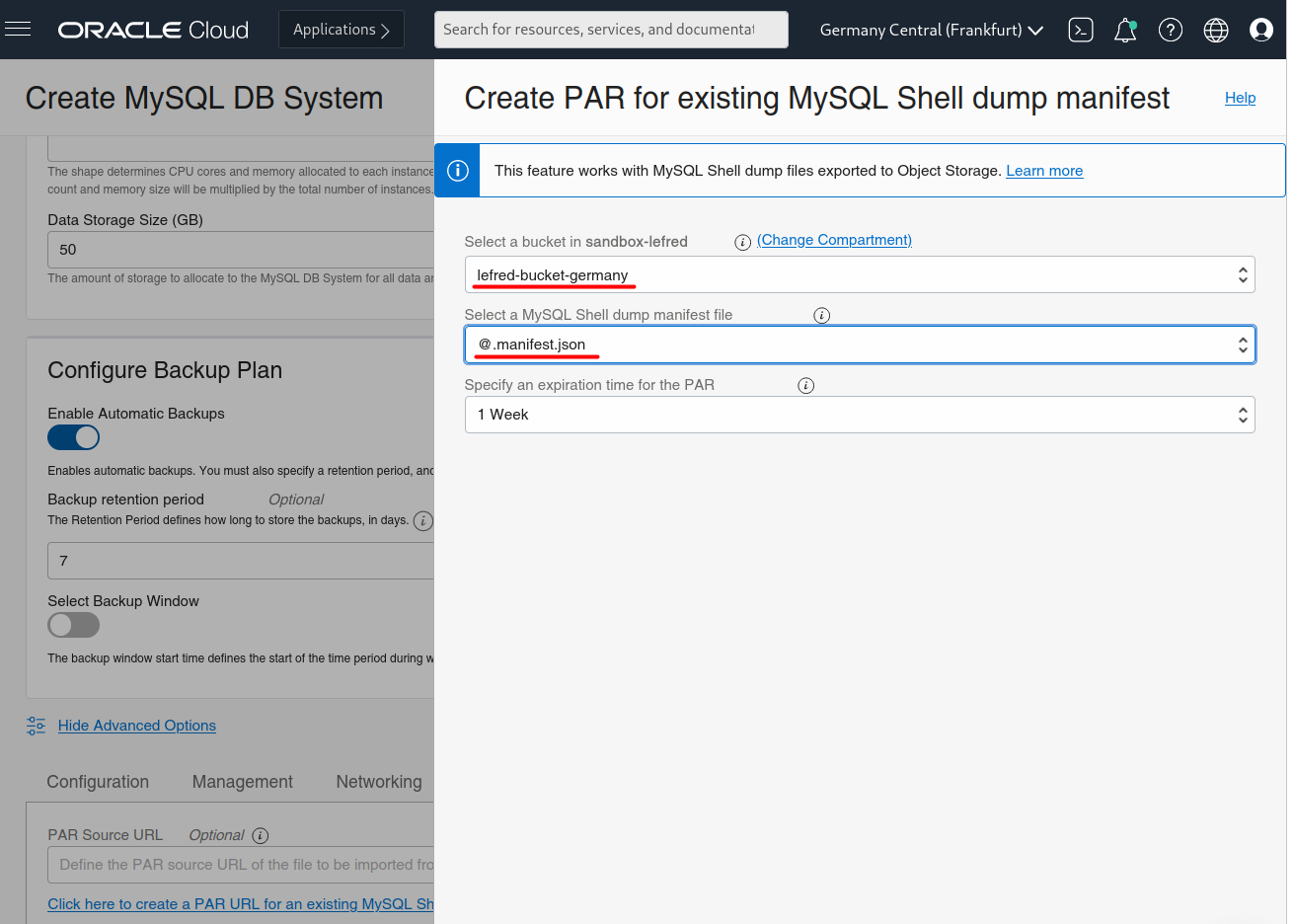Open the @.manifest.json manifest file dropdown
Viewport: 1294px width, 924px height.
[x=859, y=345]
